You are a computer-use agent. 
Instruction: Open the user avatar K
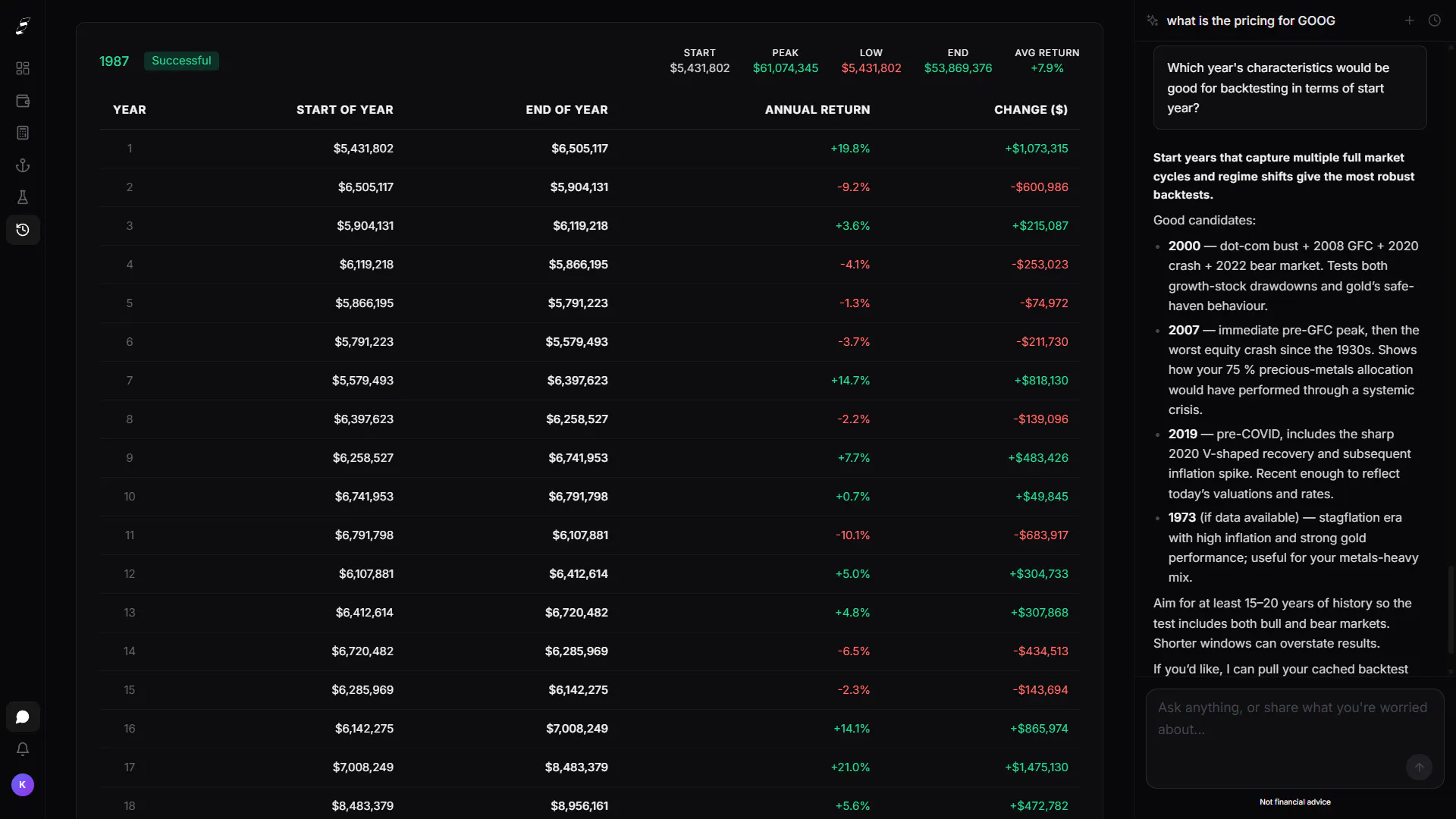[x=23, y=785]
